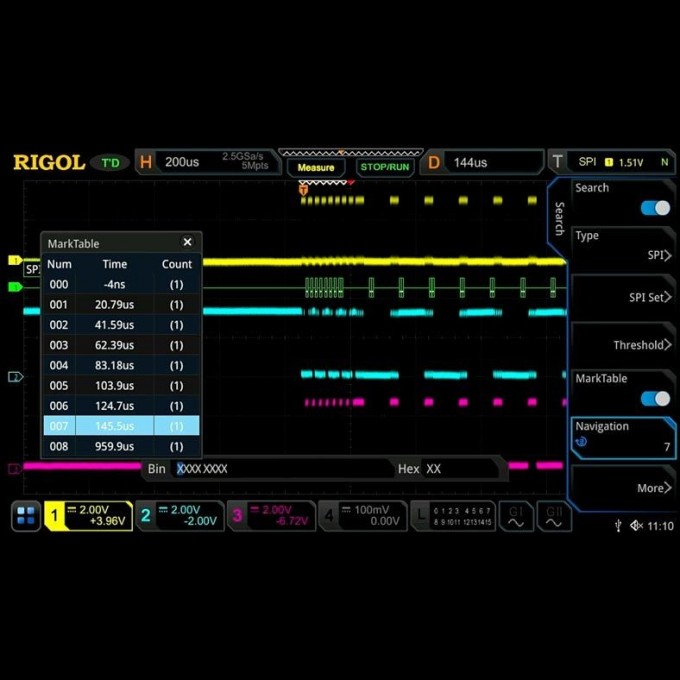Click the T'D trigger status indicator
The height and width of the screenshot is (680, 680).
[110, 163]
